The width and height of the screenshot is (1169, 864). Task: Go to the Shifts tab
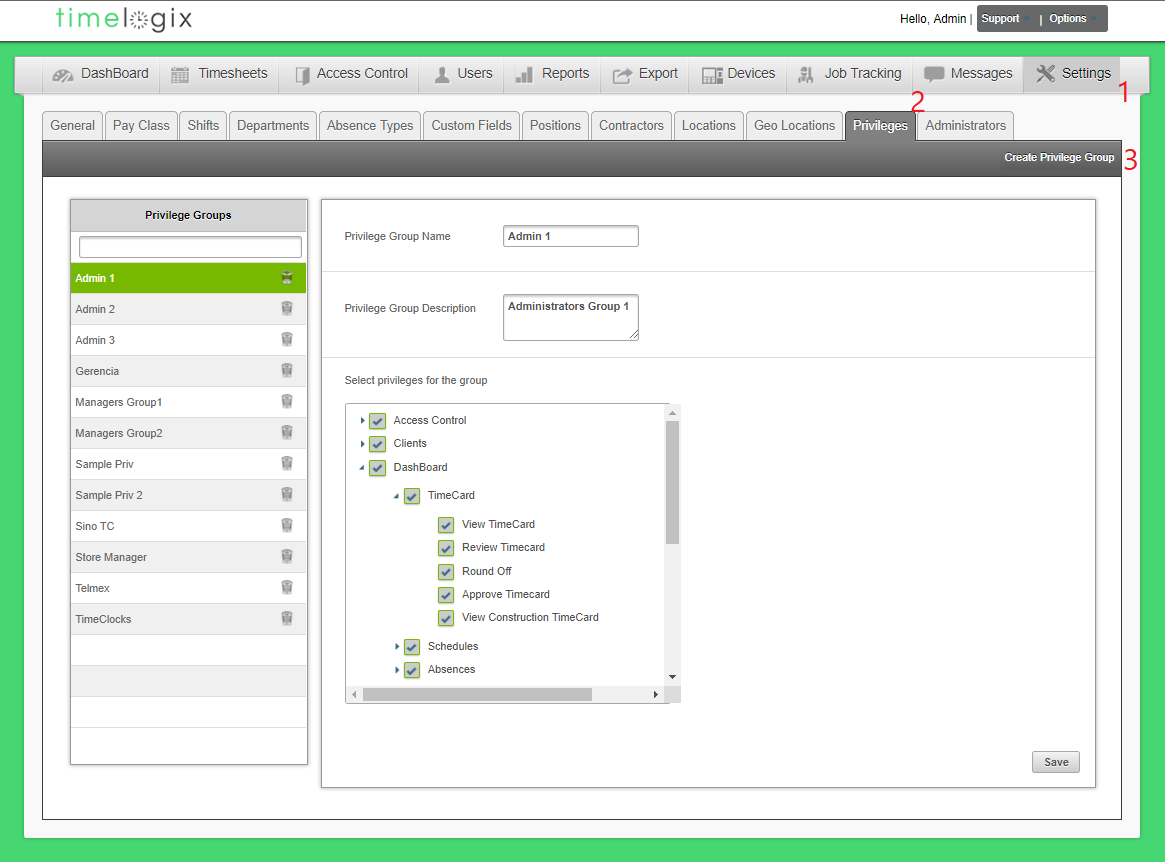pos(203,126)
